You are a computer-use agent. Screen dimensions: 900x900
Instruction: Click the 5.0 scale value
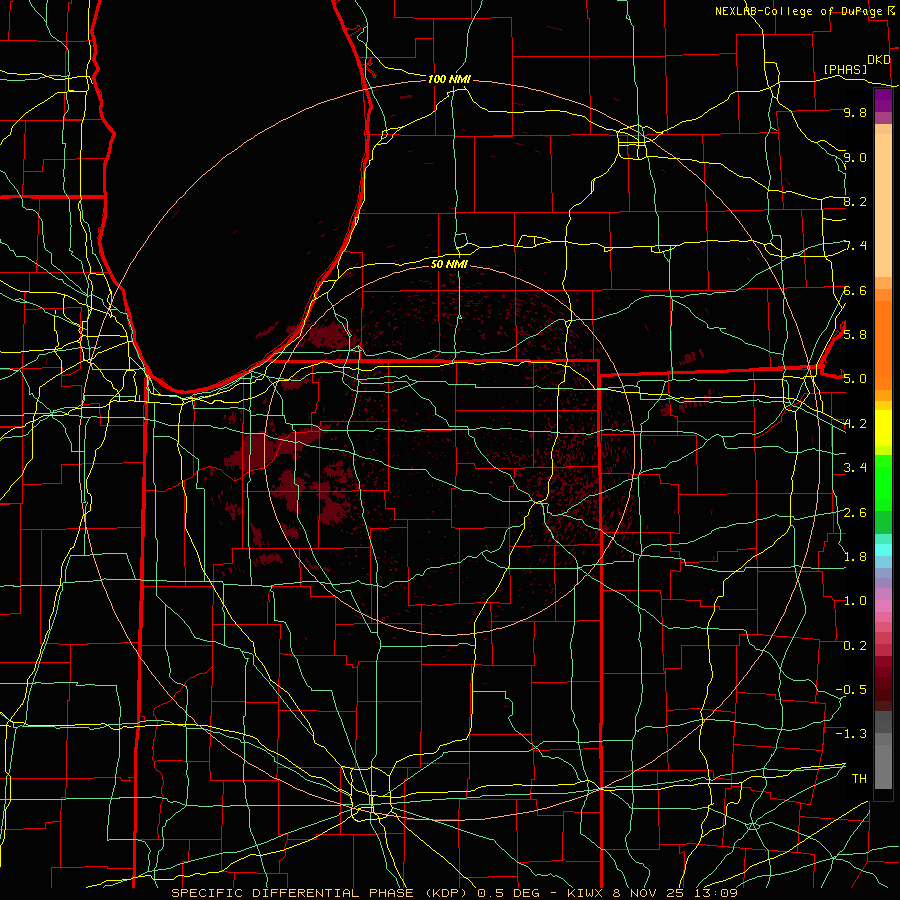pos(855,379)
